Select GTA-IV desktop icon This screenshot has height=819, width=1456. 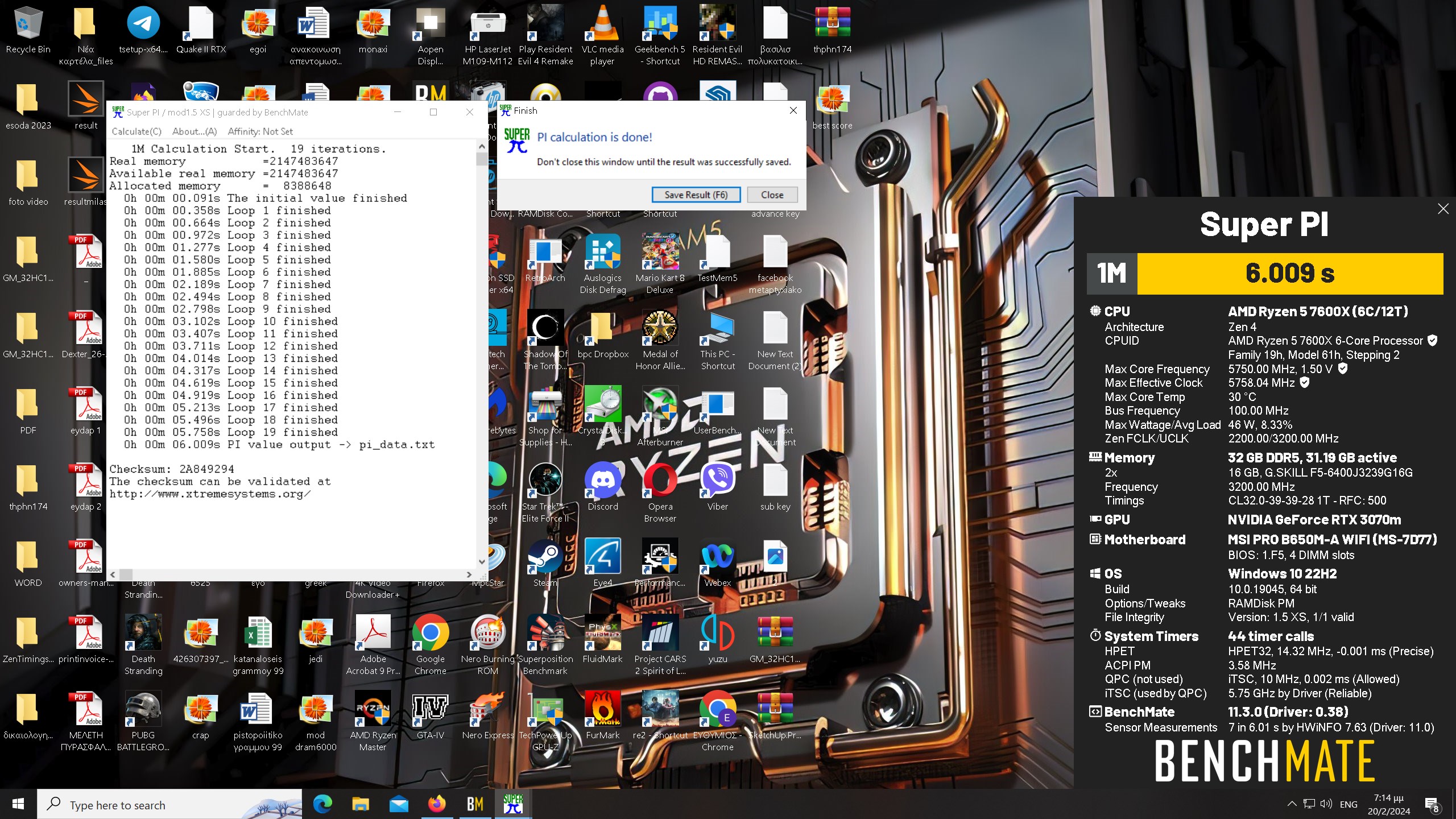(430, 716)
